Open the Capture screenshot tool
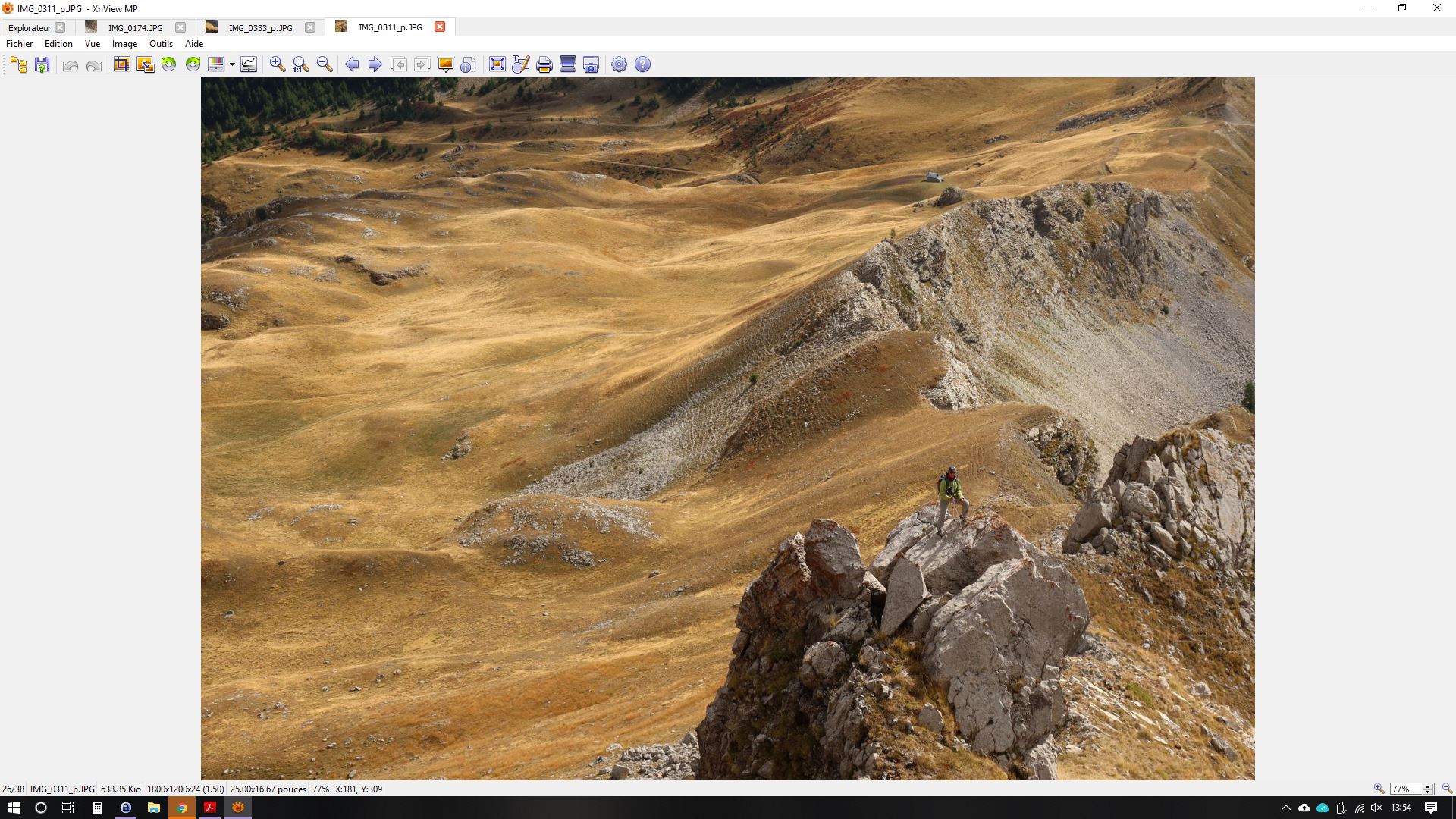The width and height of the screenshot is (1456, 819). click(591, 64)
